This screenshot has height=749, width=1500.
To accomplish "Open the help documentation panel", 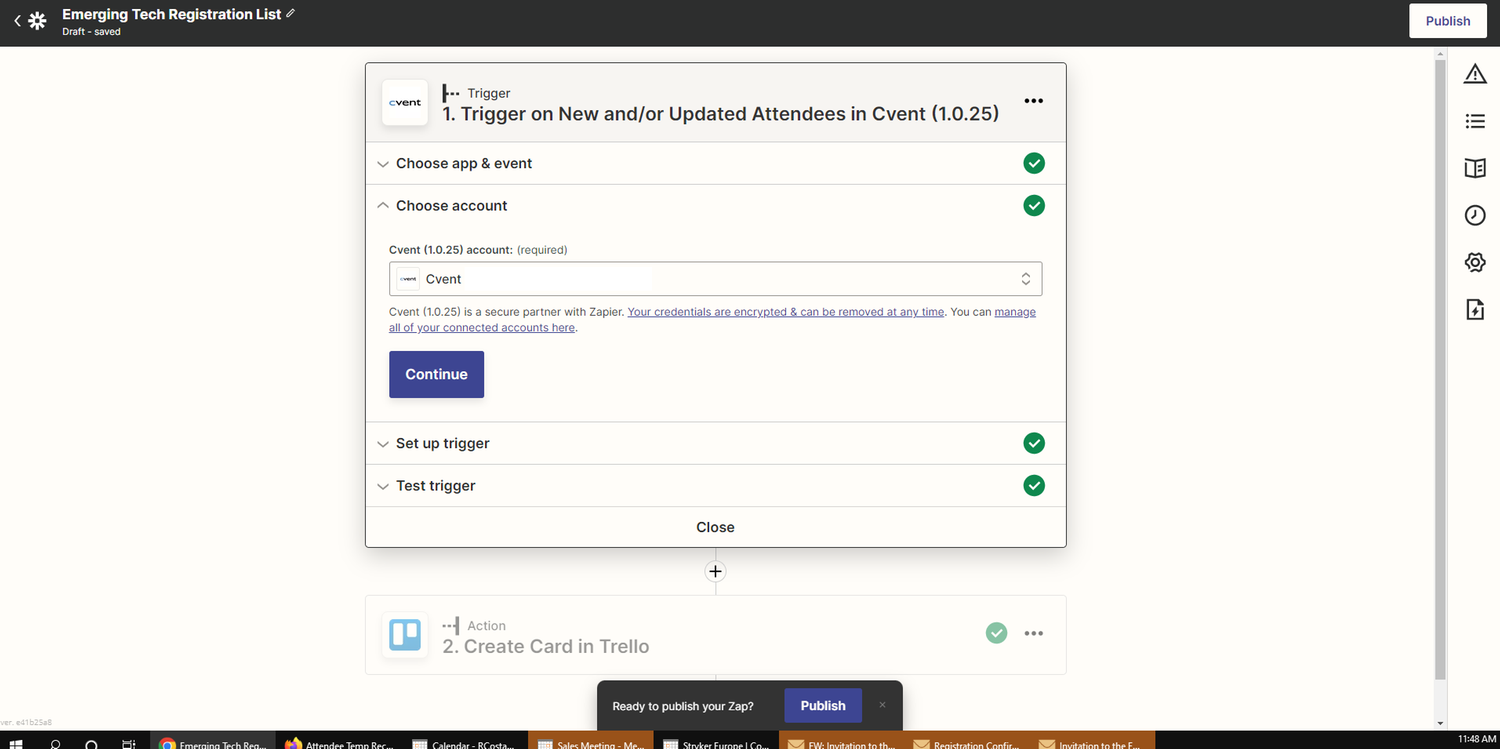I will [1475, 168].
